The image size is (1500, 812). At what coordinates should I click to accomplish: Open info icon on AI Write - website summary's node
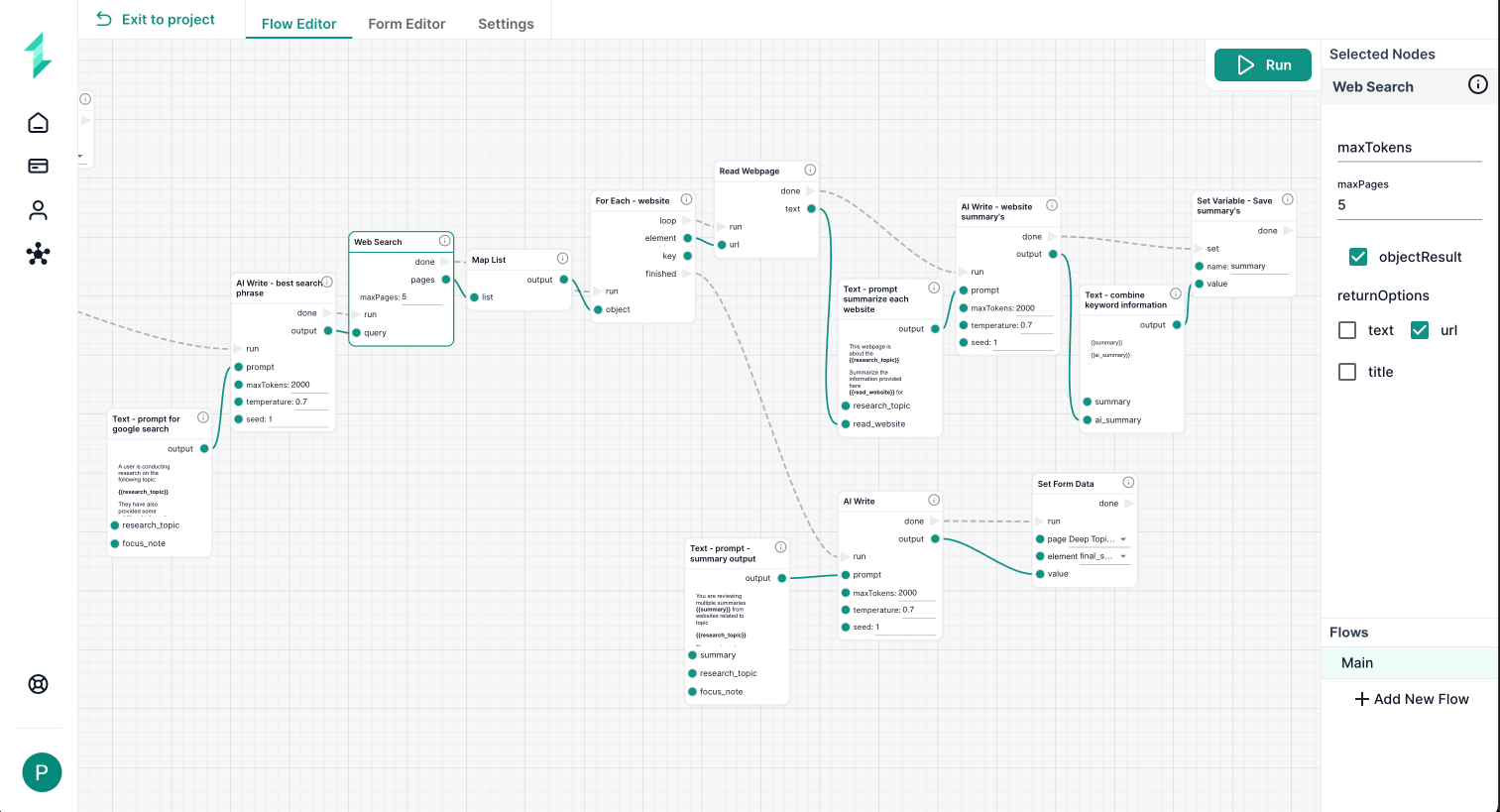click(x=1052, y=205)
